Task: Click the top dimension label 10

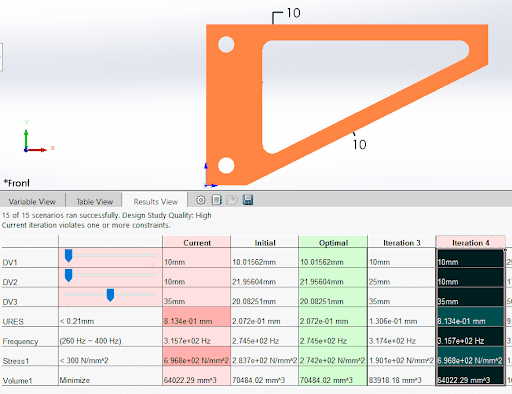Action: pyautogui.click(x=293, y=13)
